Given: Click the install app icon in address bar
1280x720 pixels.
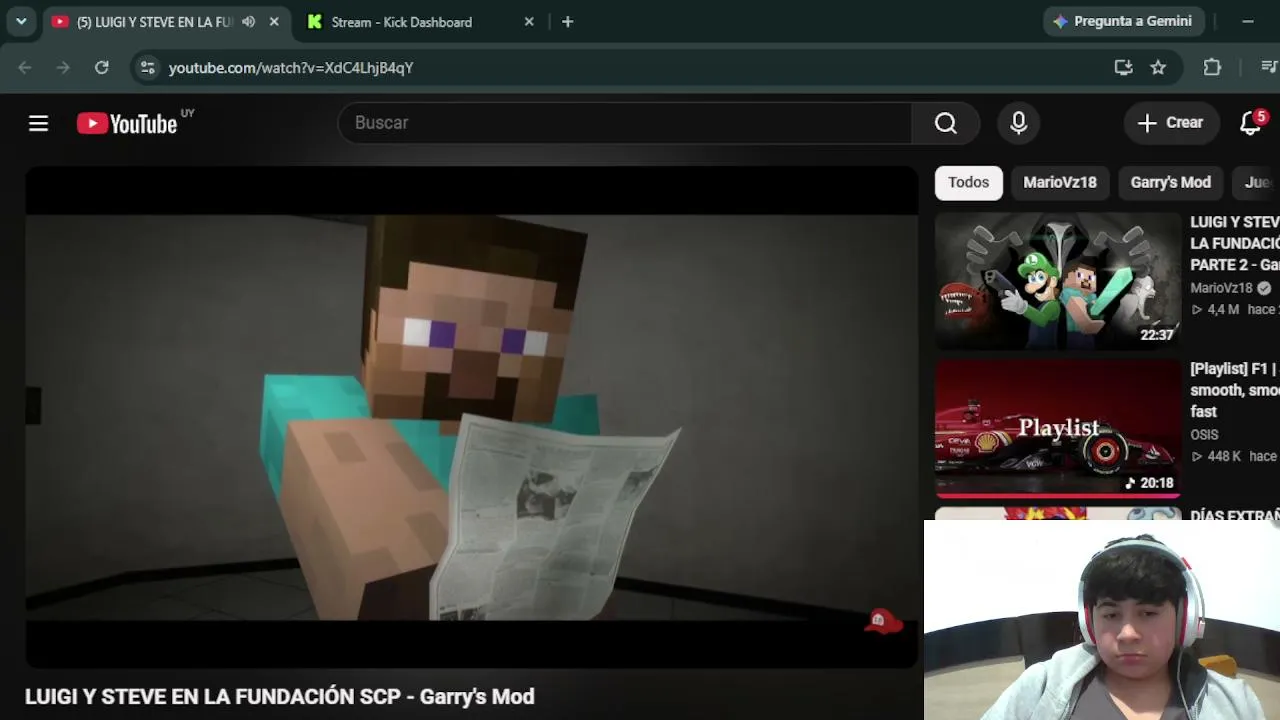Looking at the screenshot, I should (1123, 67).
